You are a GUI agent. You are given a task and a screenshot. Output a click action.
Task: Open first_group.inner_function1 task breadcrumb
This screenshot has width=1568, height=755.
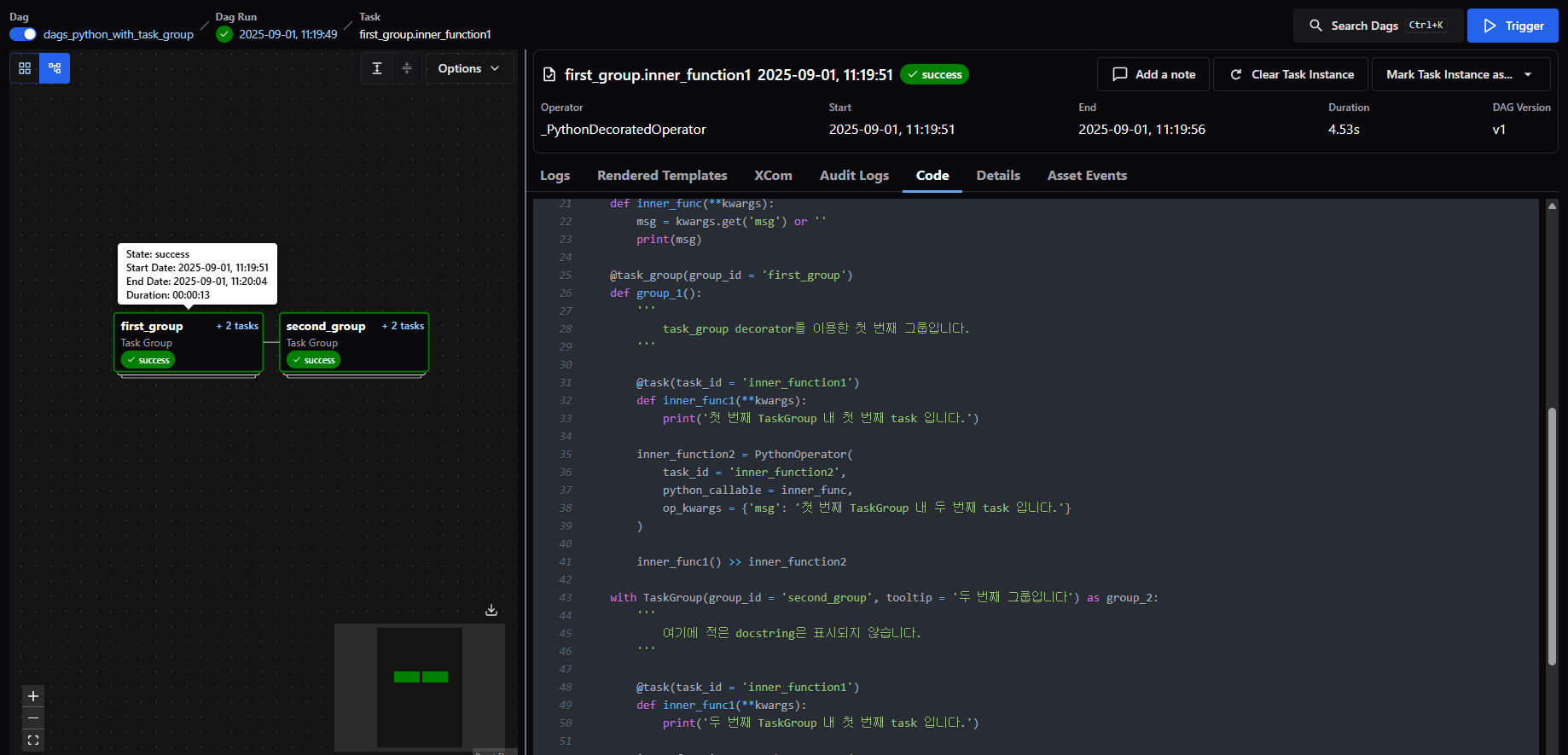[425, 34]
